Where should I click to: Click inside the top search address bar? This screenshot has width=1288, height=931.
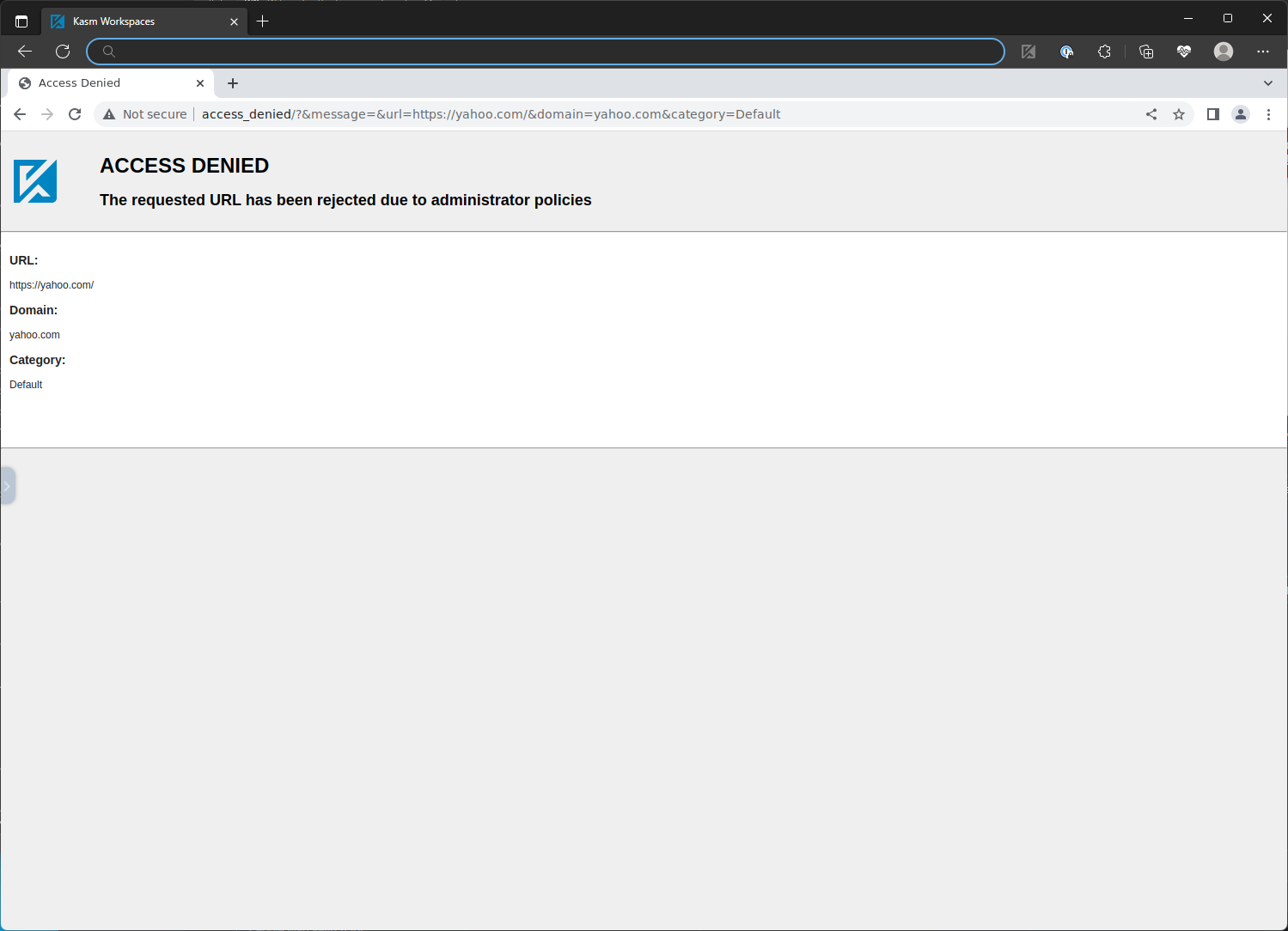pos(544,51)
